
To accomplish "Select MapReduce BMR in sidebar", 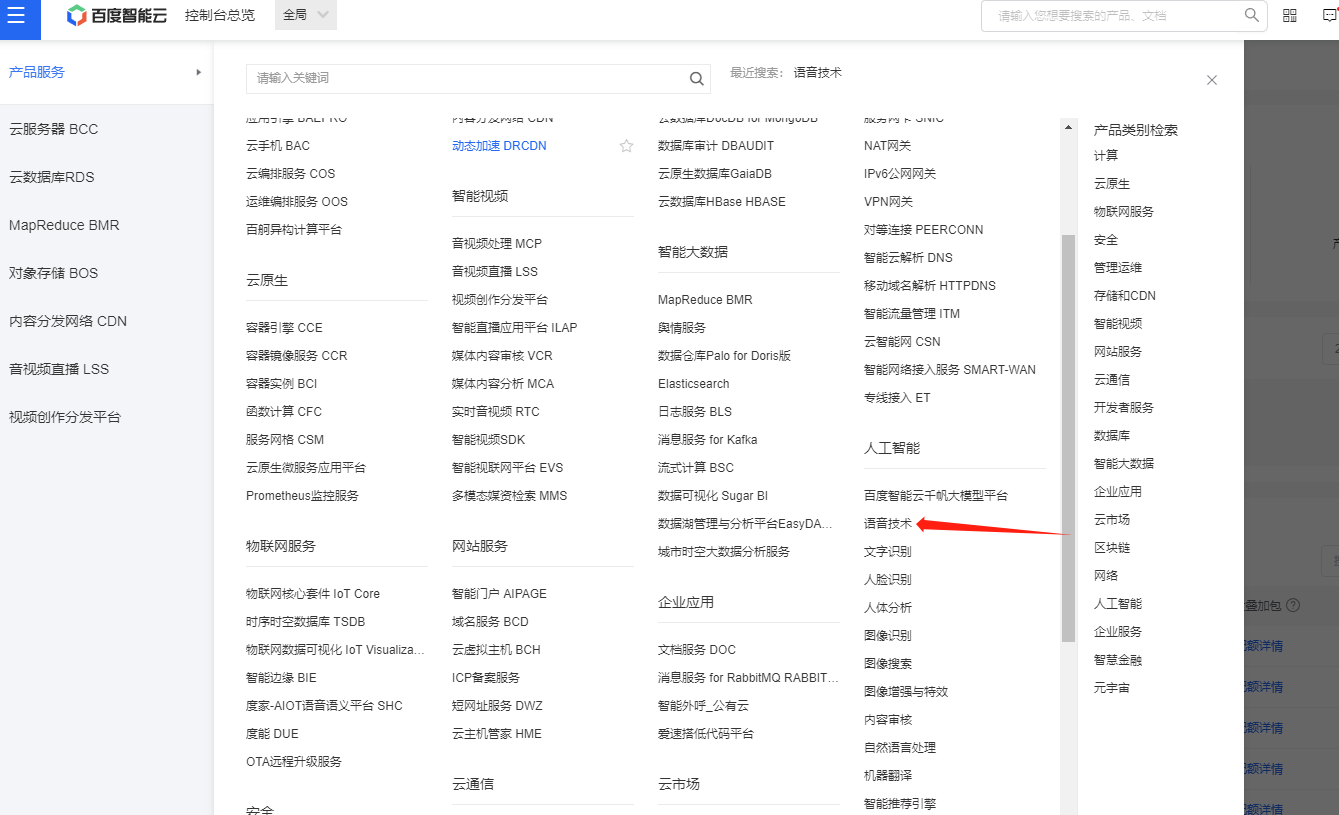I will (x=64, y=225).
